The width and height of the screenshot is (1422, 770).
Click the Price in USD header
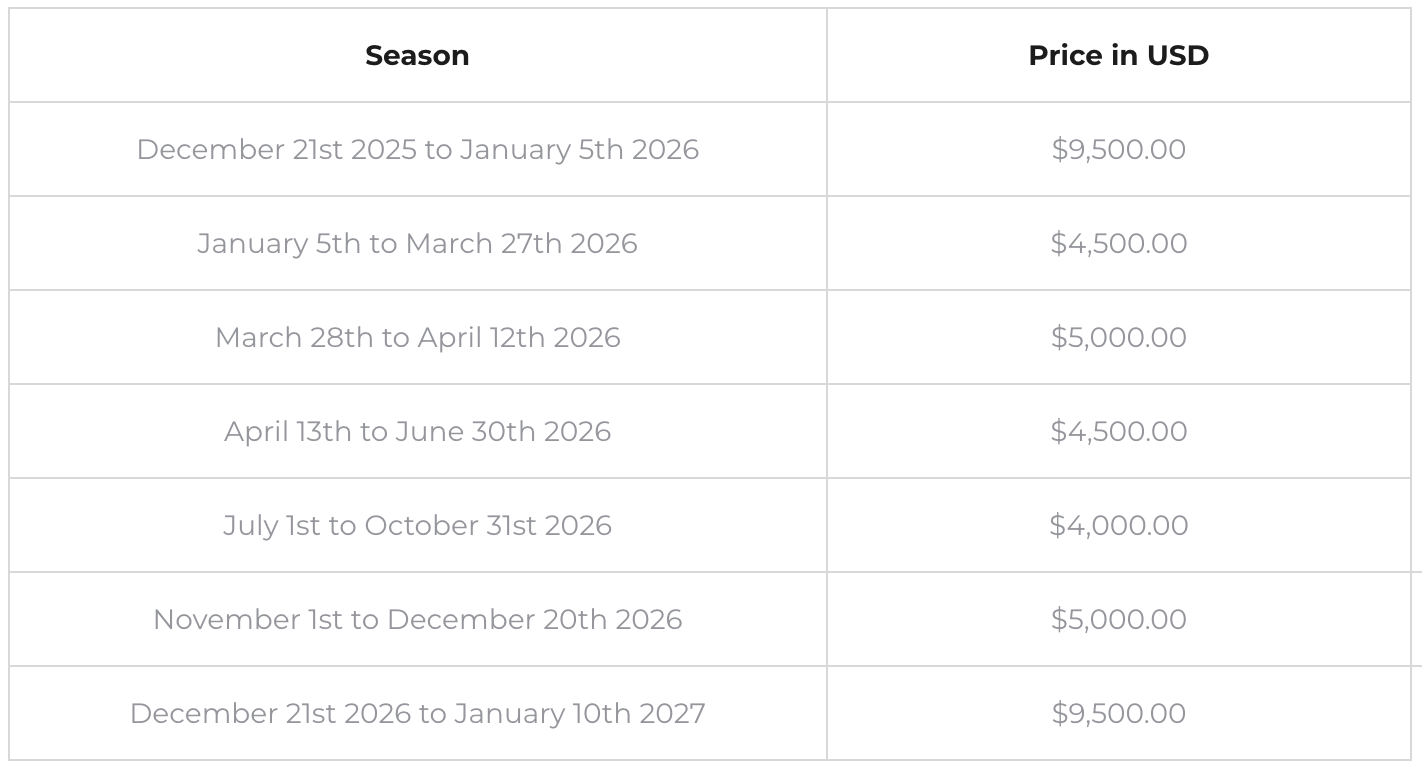(x=1118, y=56)
